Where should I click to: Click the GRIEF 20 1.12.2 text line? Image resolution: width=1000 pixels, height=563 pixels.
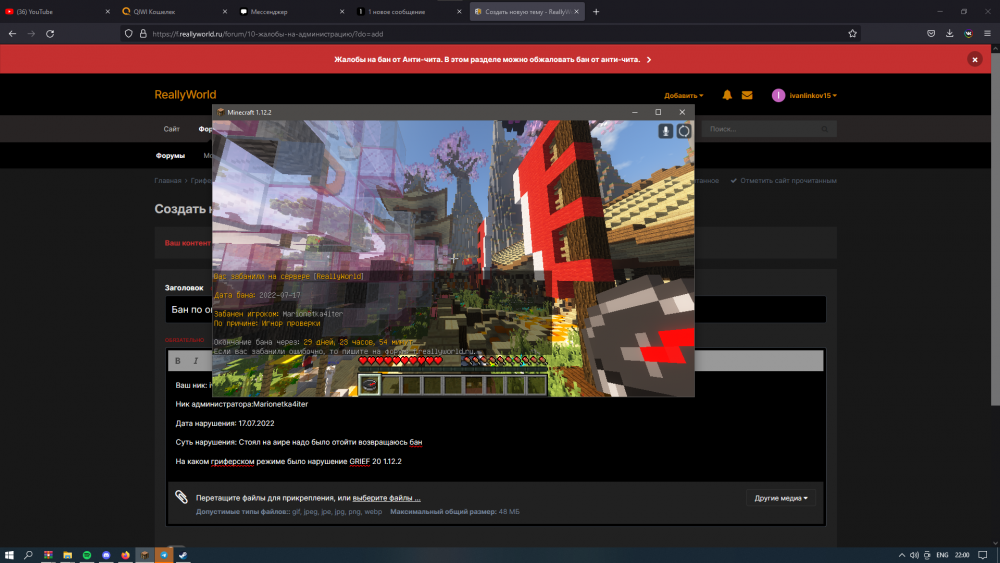tap(288, 462)
